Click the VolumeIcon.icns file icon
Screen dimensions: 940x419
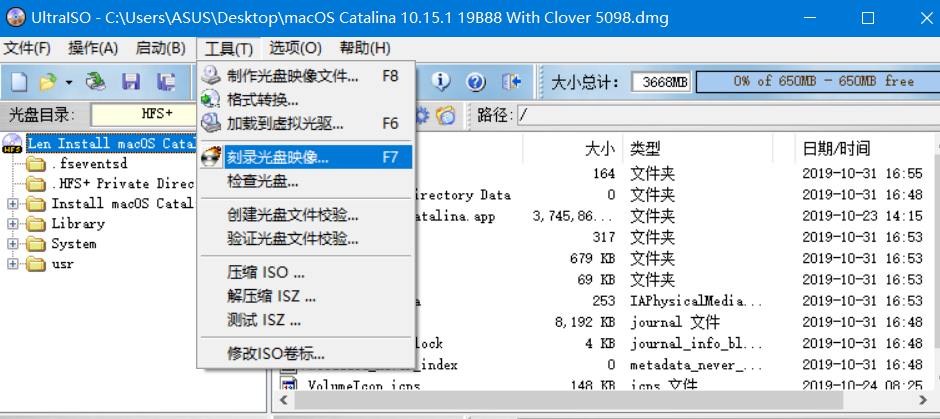click(290, 385)
